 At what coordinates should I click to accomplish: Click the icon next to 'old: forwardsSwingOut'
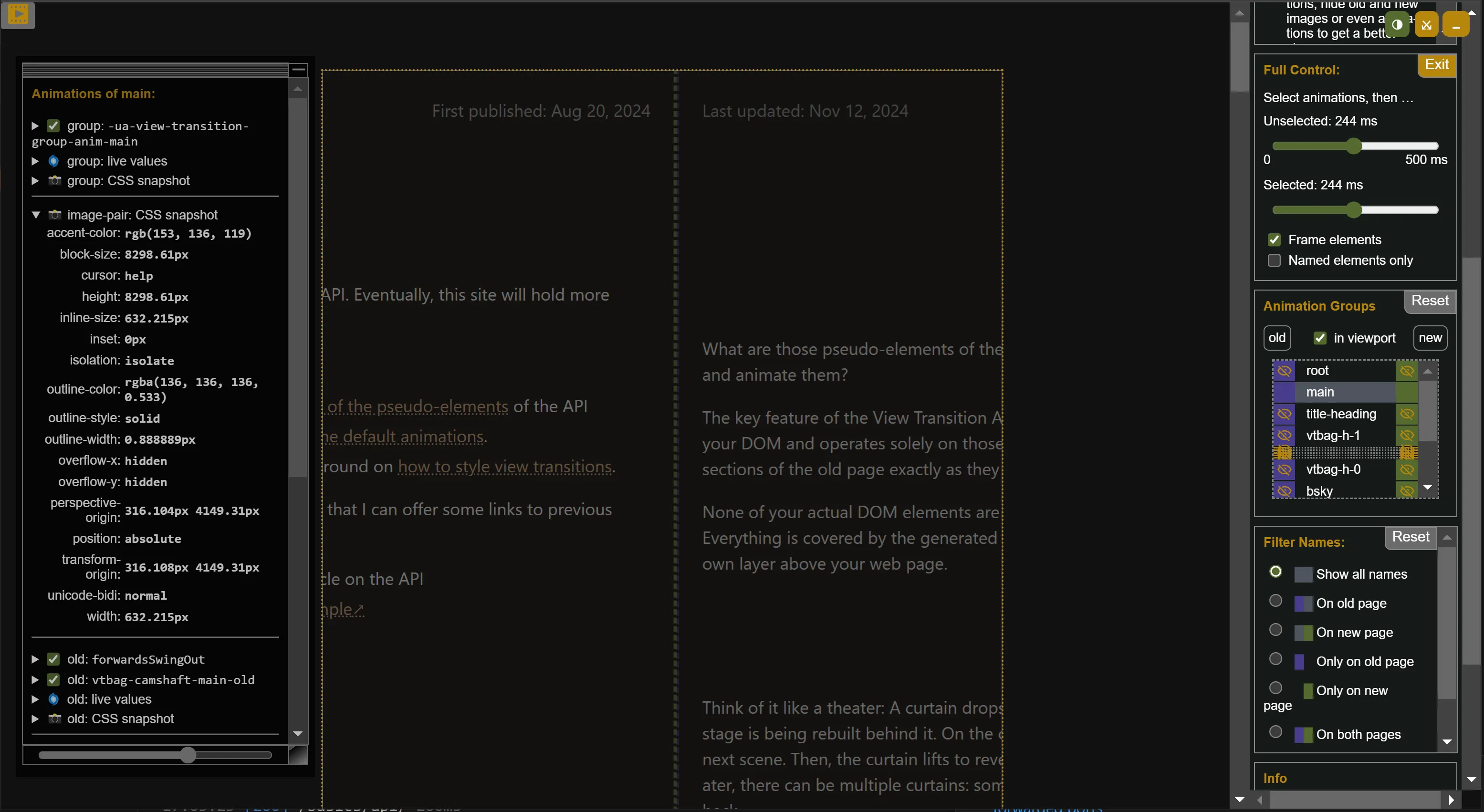pos(53,659)
